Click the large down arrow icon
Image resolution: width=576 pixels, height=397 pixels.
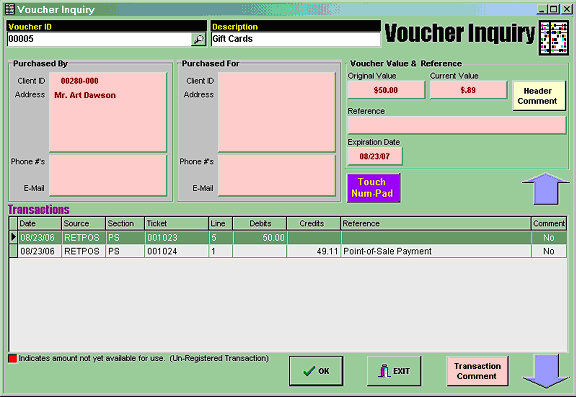(546, 371)
